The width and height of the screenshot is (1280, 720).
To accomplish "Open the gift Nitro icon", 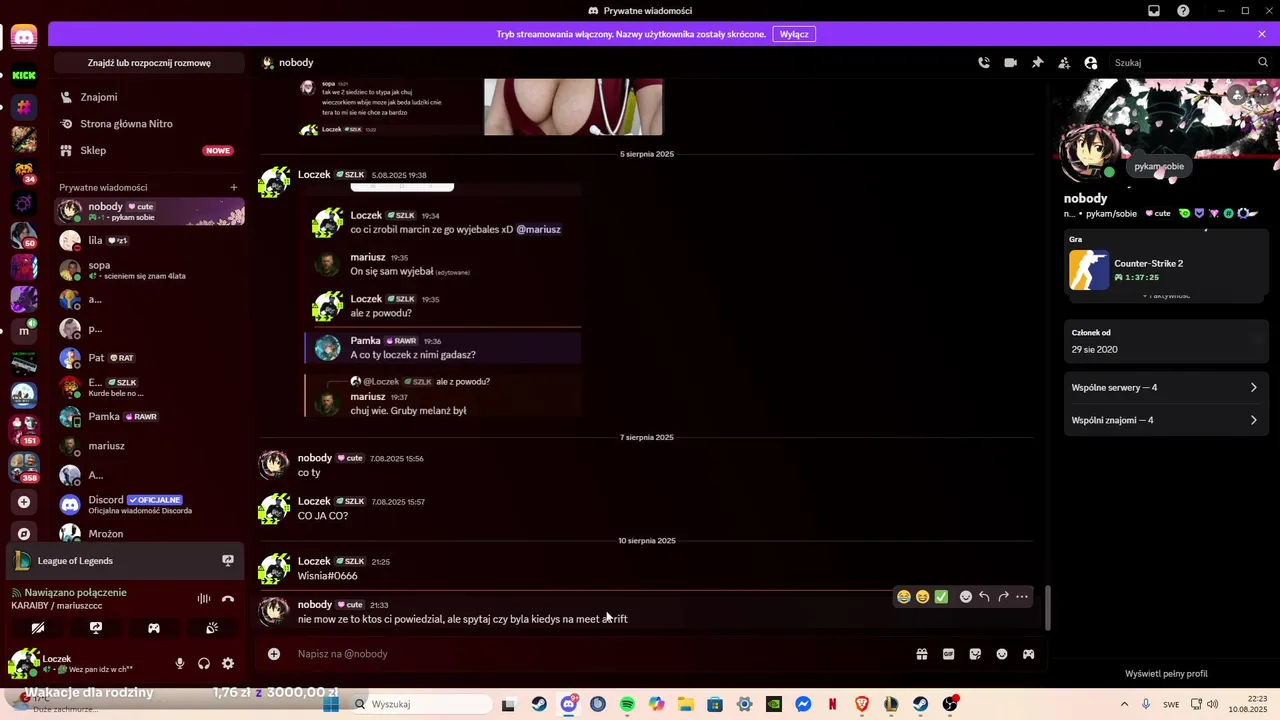I will (x=922, y=654).
